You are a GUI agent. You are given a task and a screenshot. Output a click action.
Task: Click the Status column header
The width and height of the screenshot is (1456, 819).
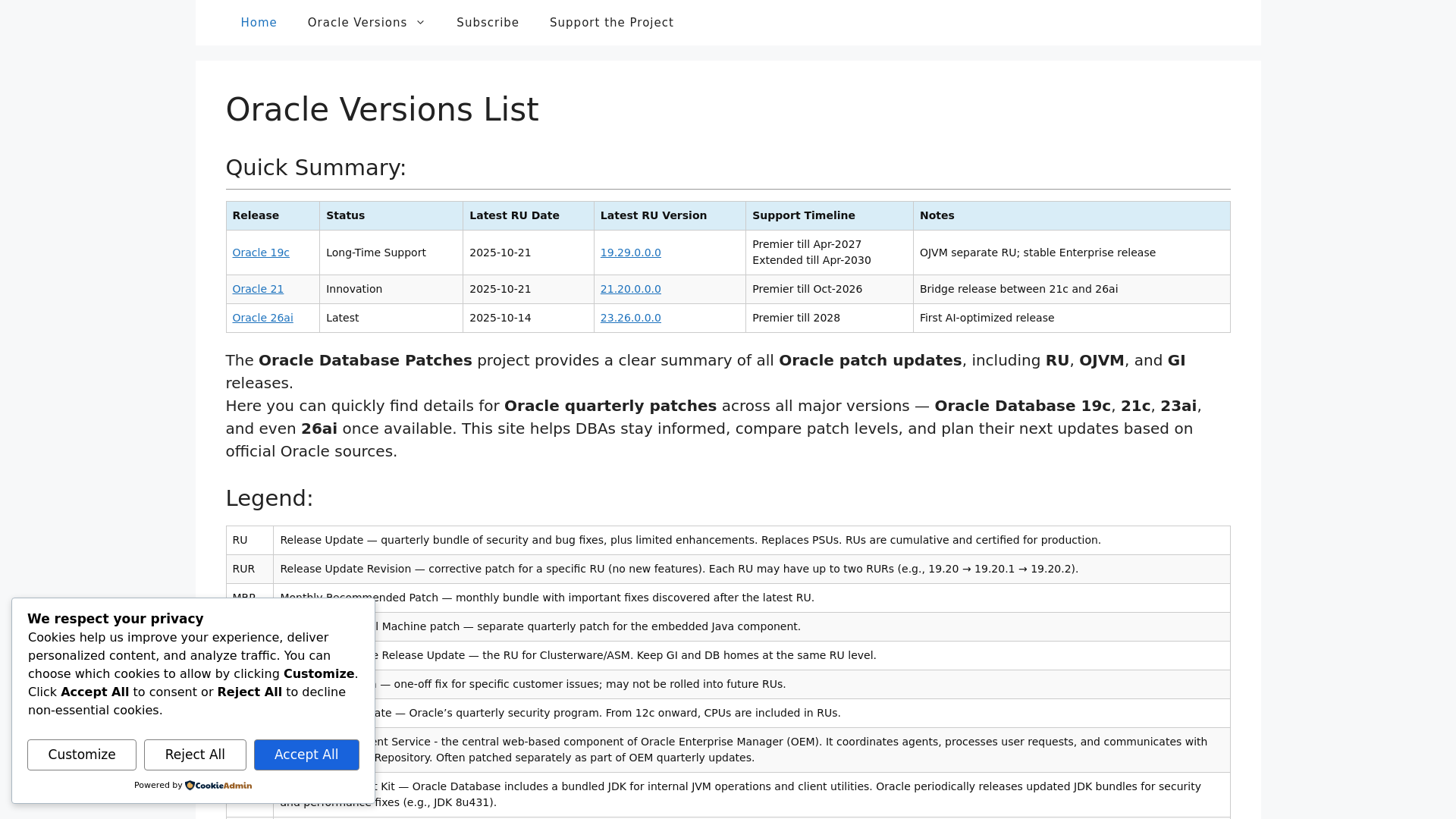[x=391, y=215]
